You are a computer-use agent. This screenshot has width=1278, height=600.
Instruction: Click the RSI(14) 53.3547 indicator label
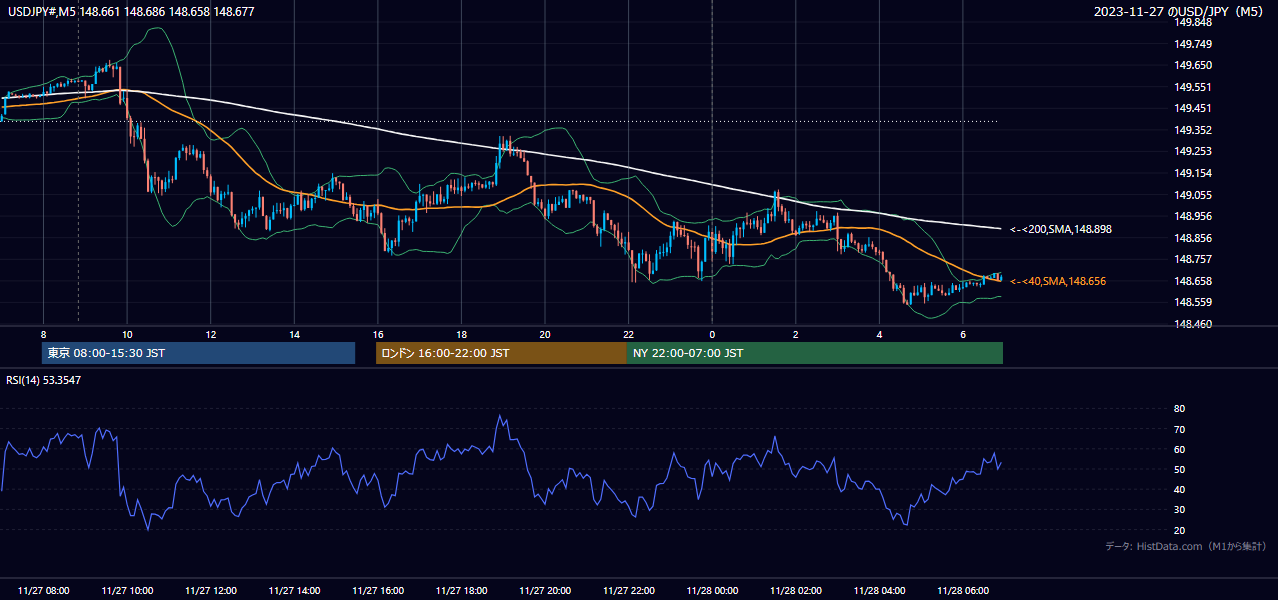click(x=44, y=380)
